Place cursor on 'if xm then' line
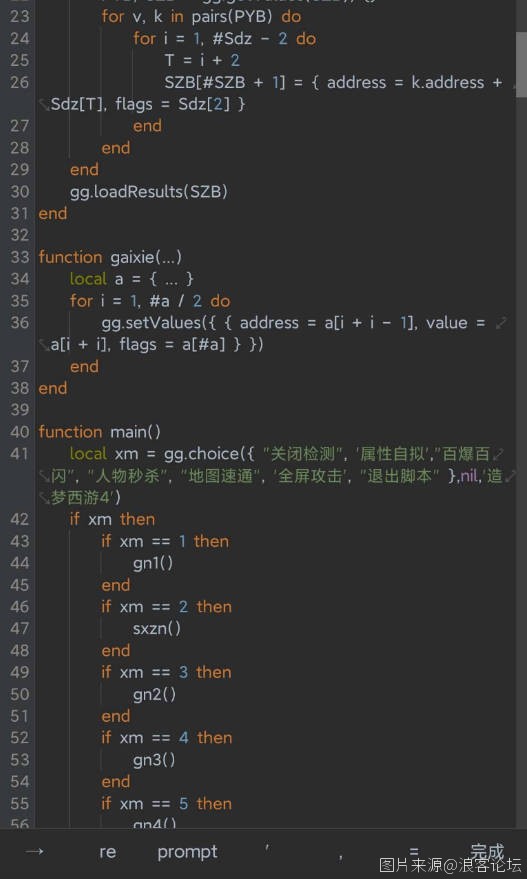The width and height of the screenshot is (527, 879). point(112,520)
